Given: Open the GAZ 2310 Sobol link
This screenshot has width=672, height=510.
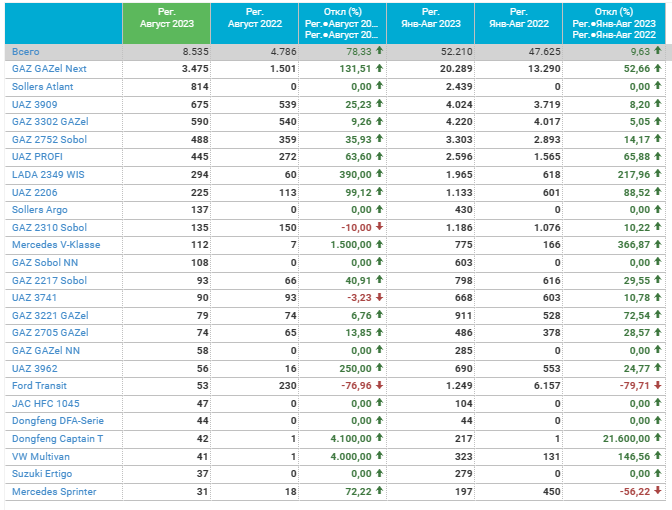Looking at the screenshot, I should coord(49,228).
